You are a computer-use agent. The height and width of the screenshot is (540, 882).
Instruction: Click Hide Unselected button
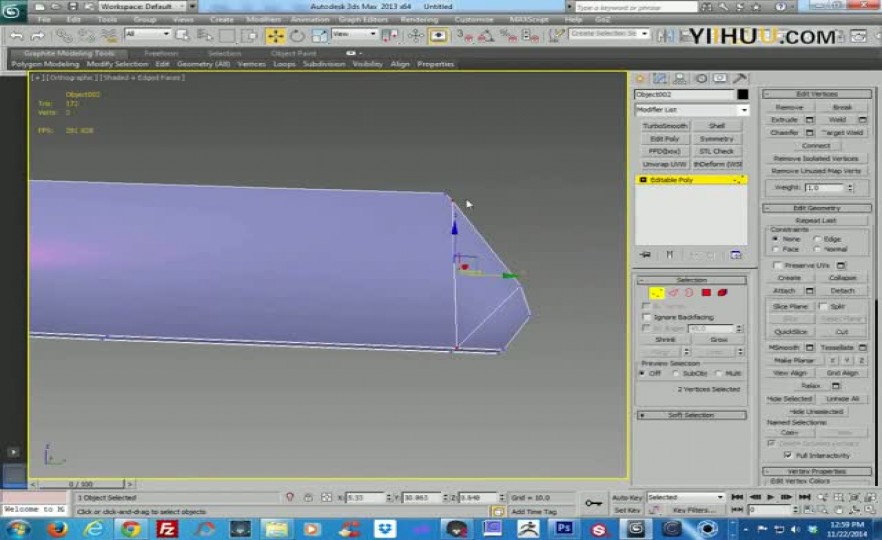pyautogui.click(x=816, y=411)
